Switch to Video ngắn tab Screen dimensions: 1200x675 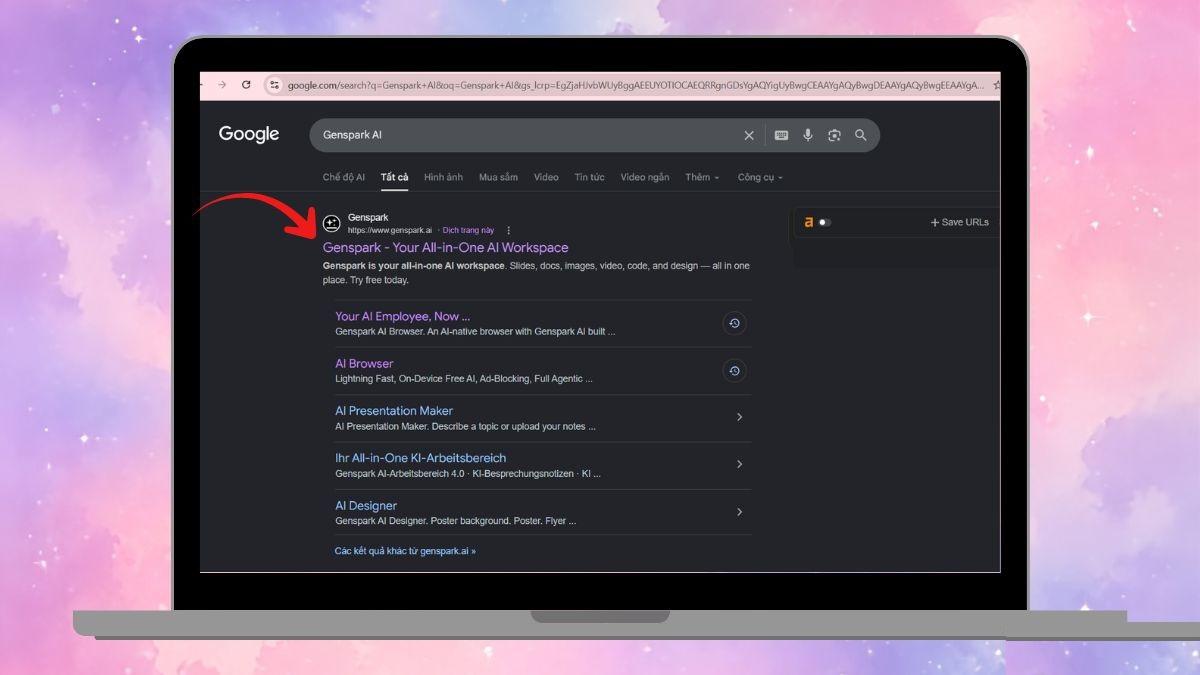[x=645, y=177]
